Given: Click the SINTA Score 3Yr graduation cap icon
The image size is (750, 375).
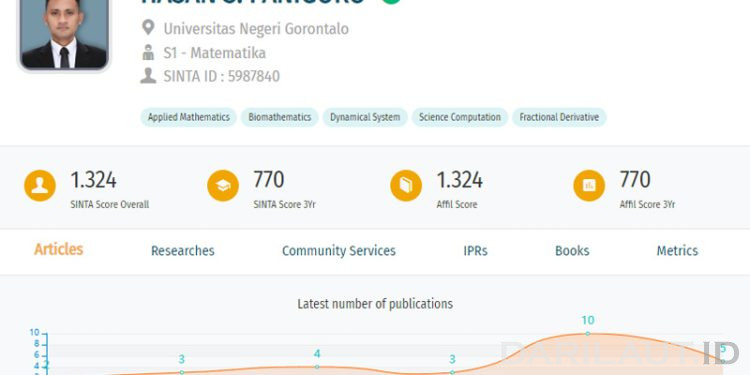Looking at the screenshot, I should tap(223, 186).
